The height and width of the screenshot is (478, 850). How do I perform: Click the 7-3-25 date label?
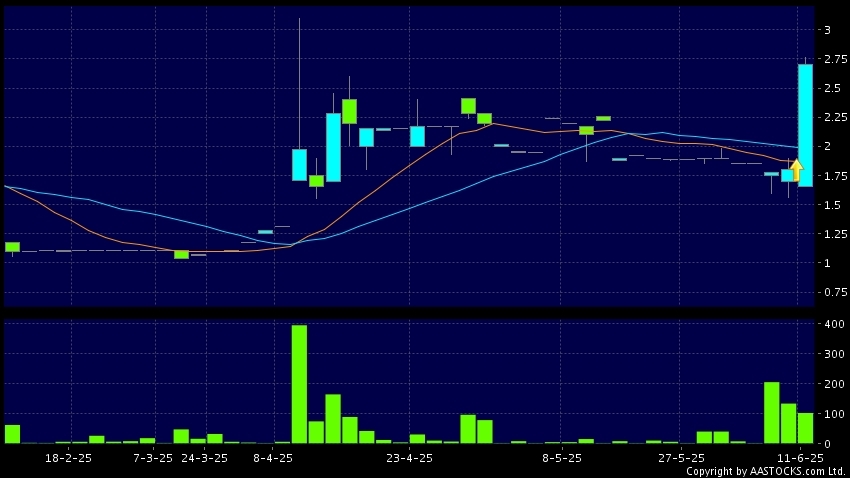(153, 458)
